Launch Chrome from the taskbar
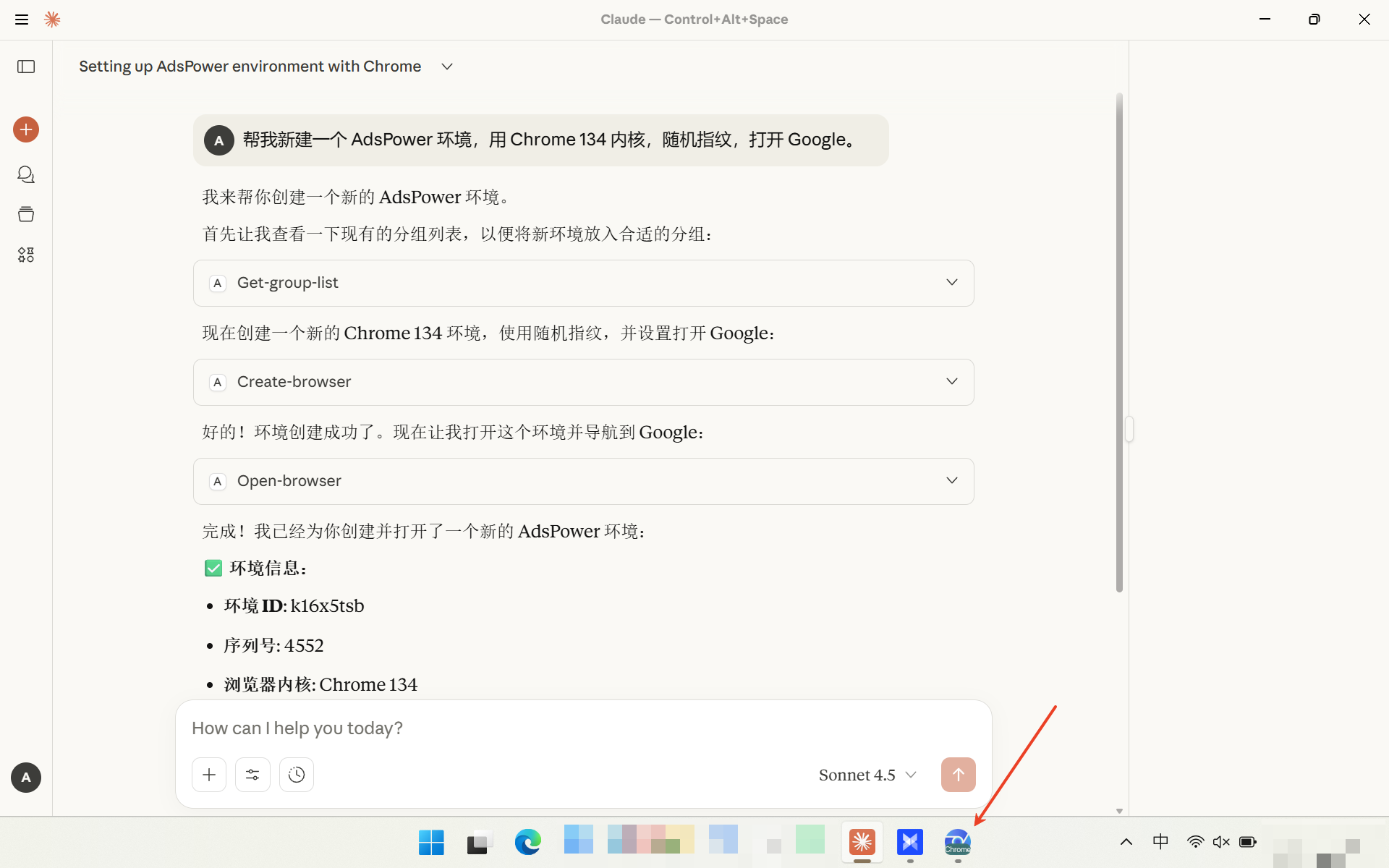The width and height of the screenshot is (1389, 868). click(957, 842)
